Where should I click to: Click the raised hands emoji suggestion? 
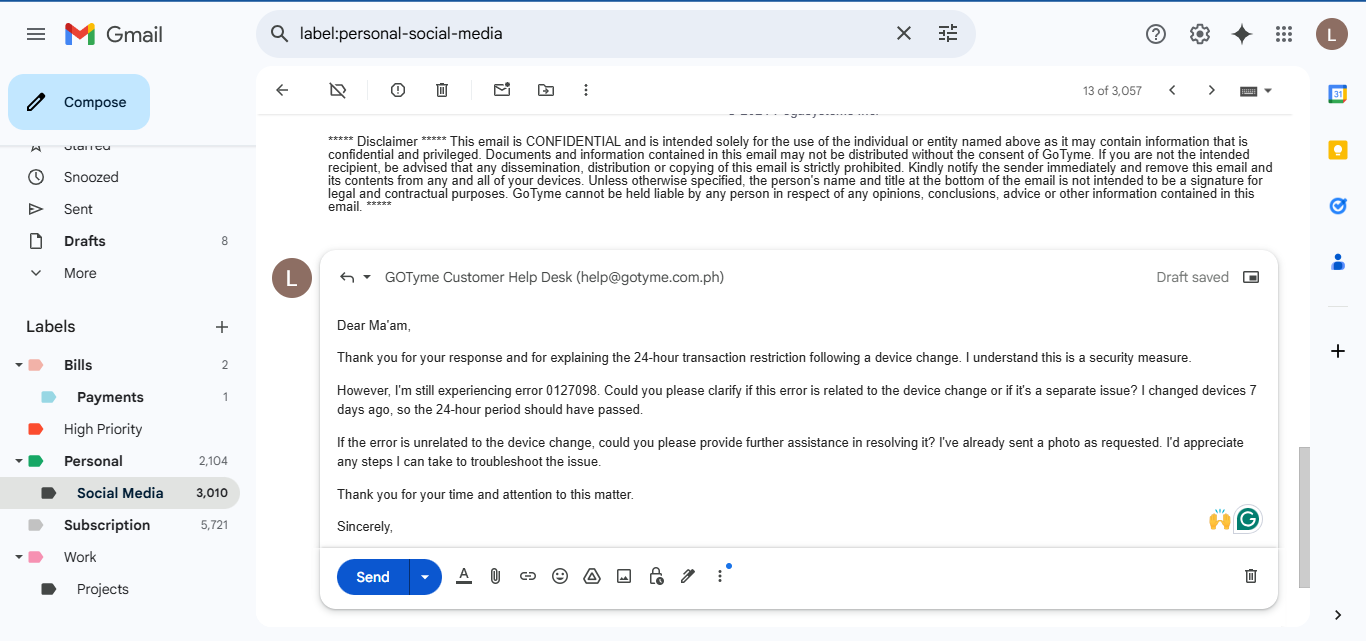pyautogui.click(x=1220, y=519)
